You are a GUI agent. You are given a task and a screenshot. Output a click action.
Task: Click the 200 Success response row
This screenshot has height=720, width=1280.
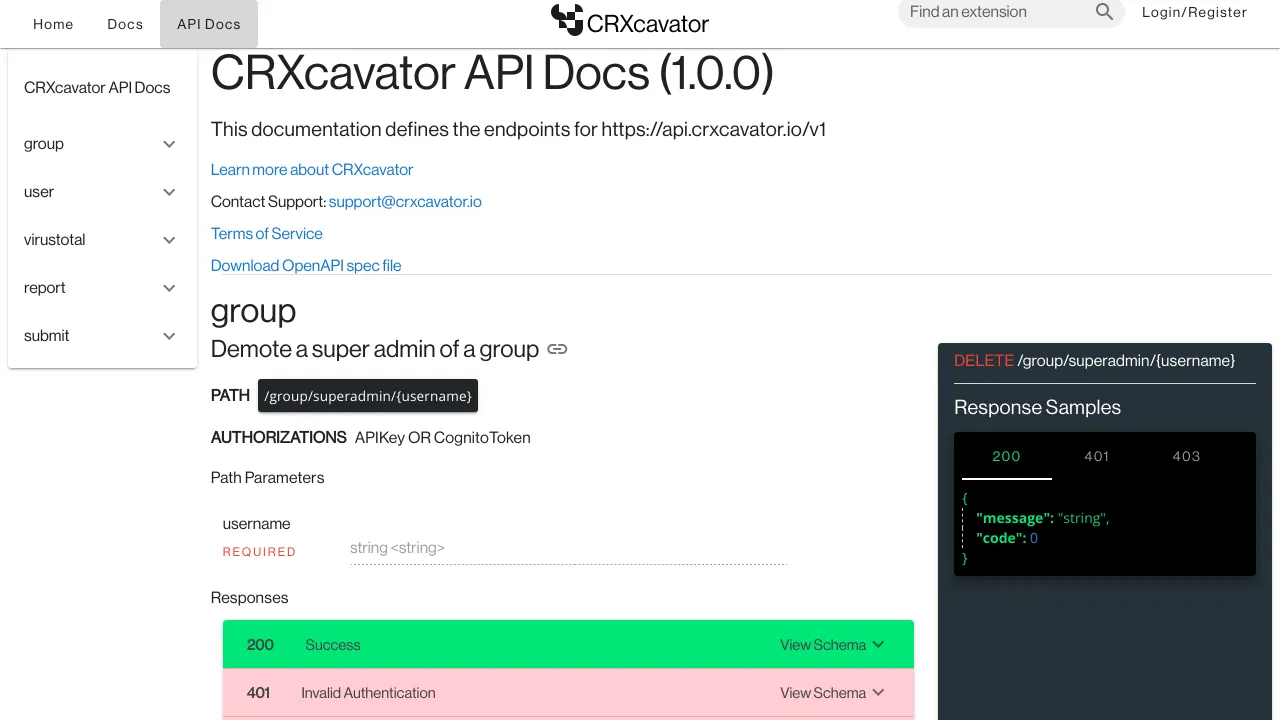point(568,645)
